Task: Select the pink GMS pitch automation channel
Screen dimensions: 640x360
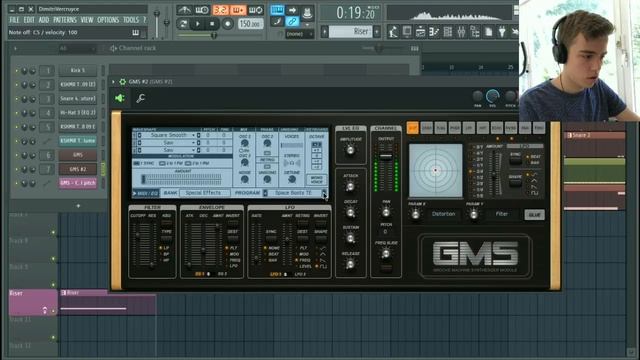Action: click(x=78, y=183)
